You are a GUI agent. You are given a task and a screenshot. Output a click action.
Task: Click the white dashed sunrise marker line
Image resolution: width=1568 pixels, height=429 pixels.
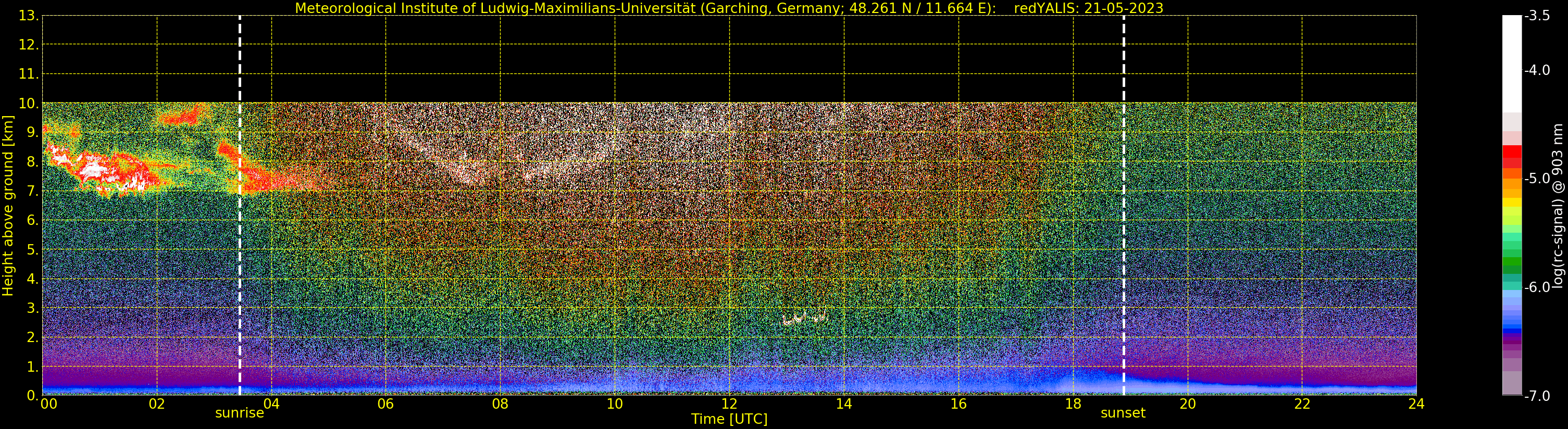click(x=240, y=206)
